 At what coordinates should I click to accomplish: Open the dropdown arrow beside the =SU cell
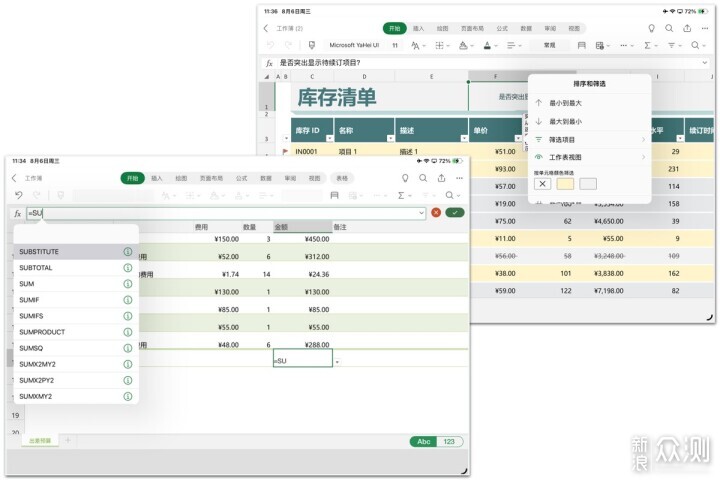tap(337, 362)
